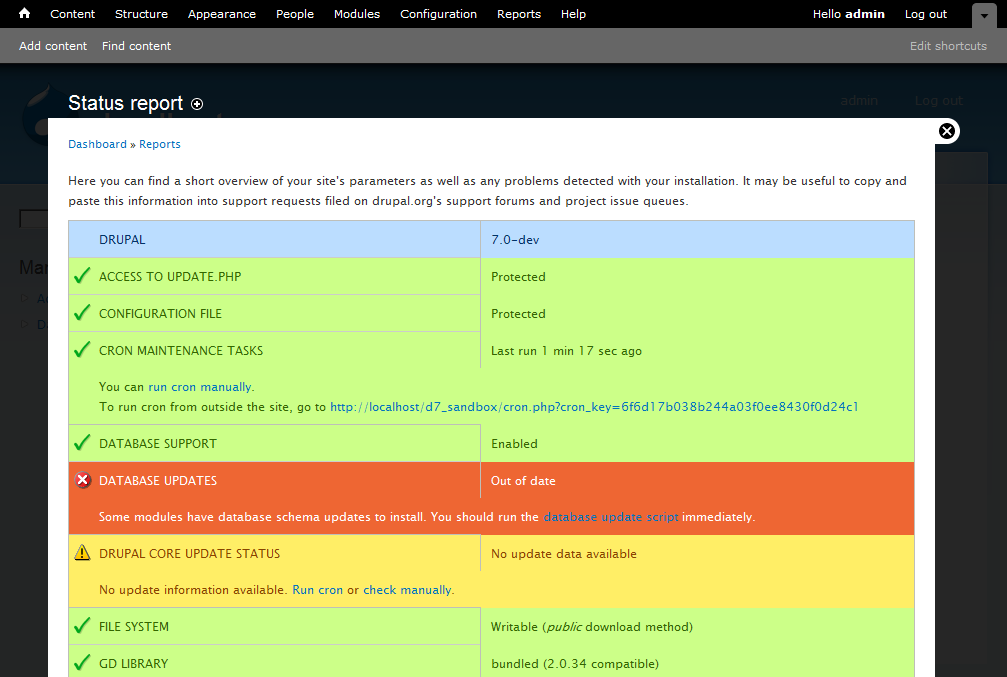Open the database update script link

click(x=610, y=517)
